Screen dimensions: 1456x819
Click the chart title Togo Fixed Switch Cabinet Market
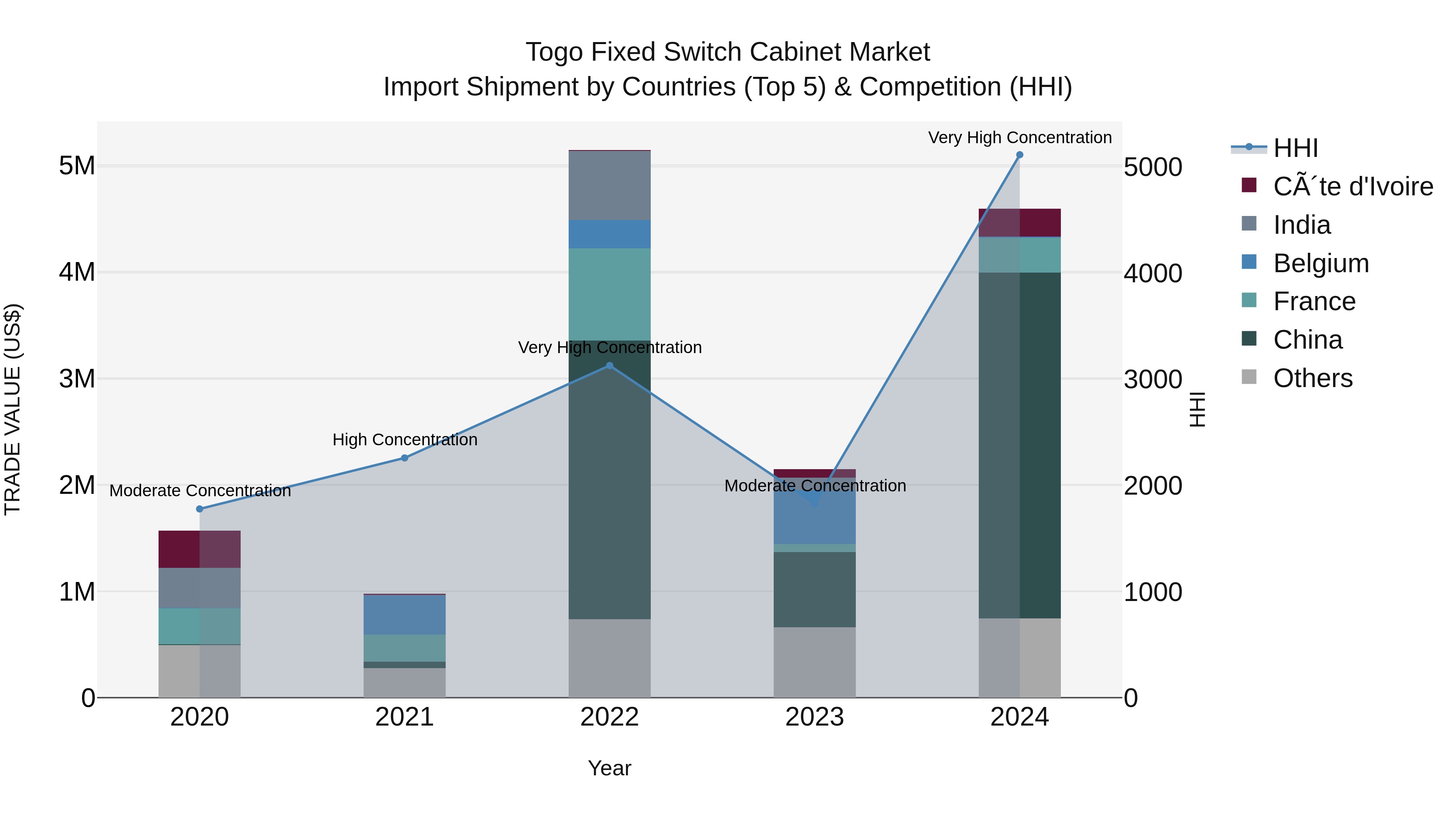[x=728, y=52]
